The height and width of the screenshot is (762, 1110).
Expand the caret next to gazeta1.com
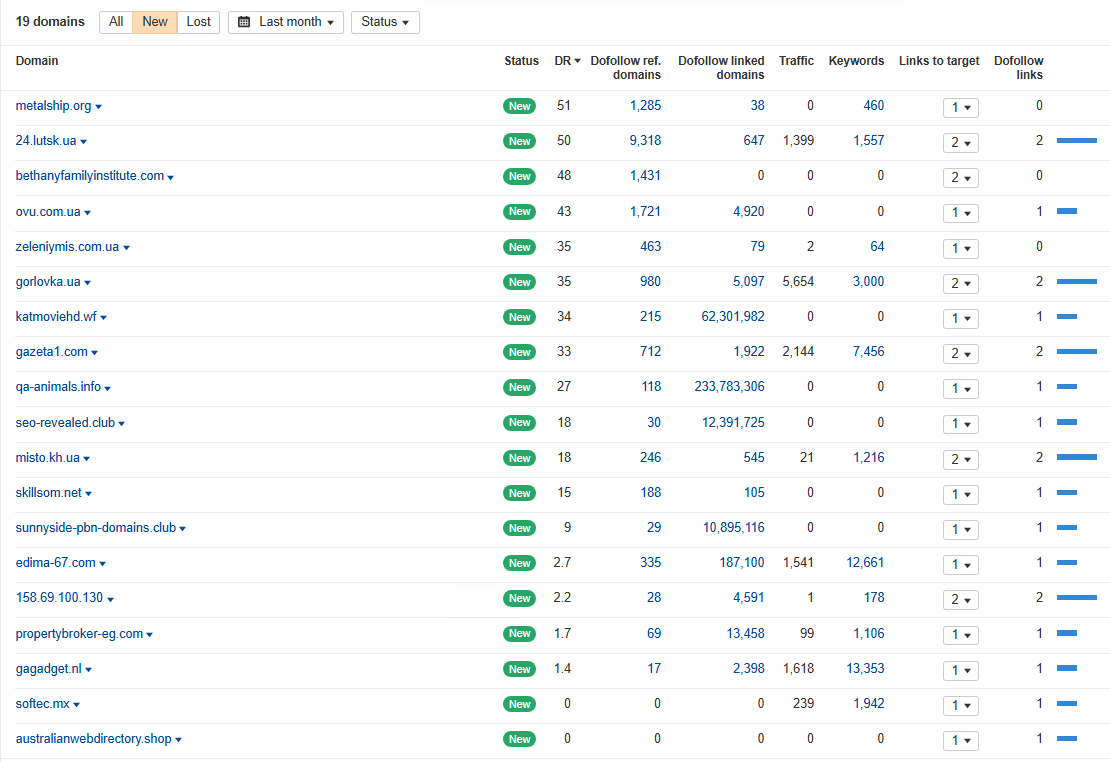94,353
